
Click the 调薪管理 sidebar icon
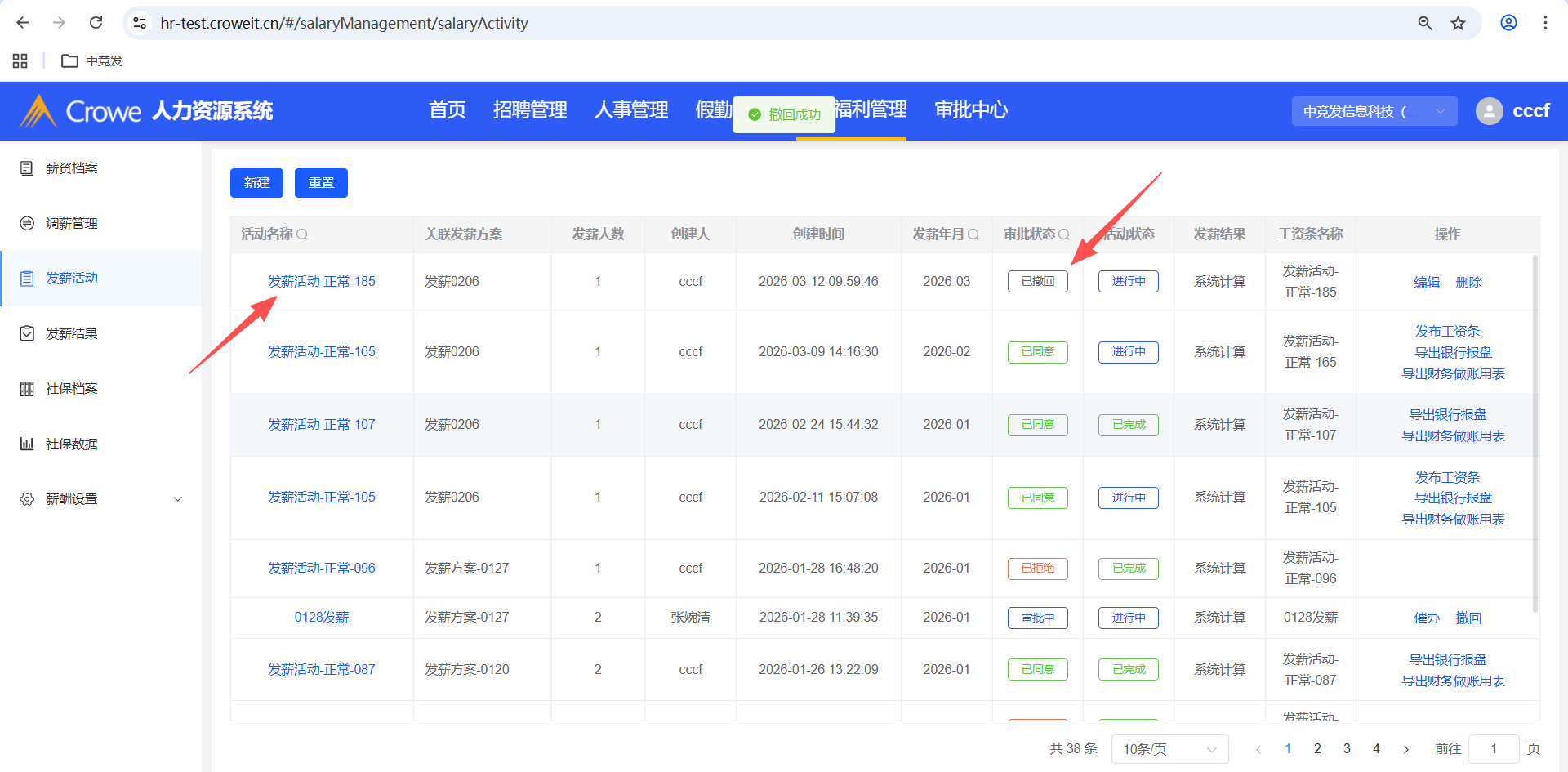coord(27,223)
